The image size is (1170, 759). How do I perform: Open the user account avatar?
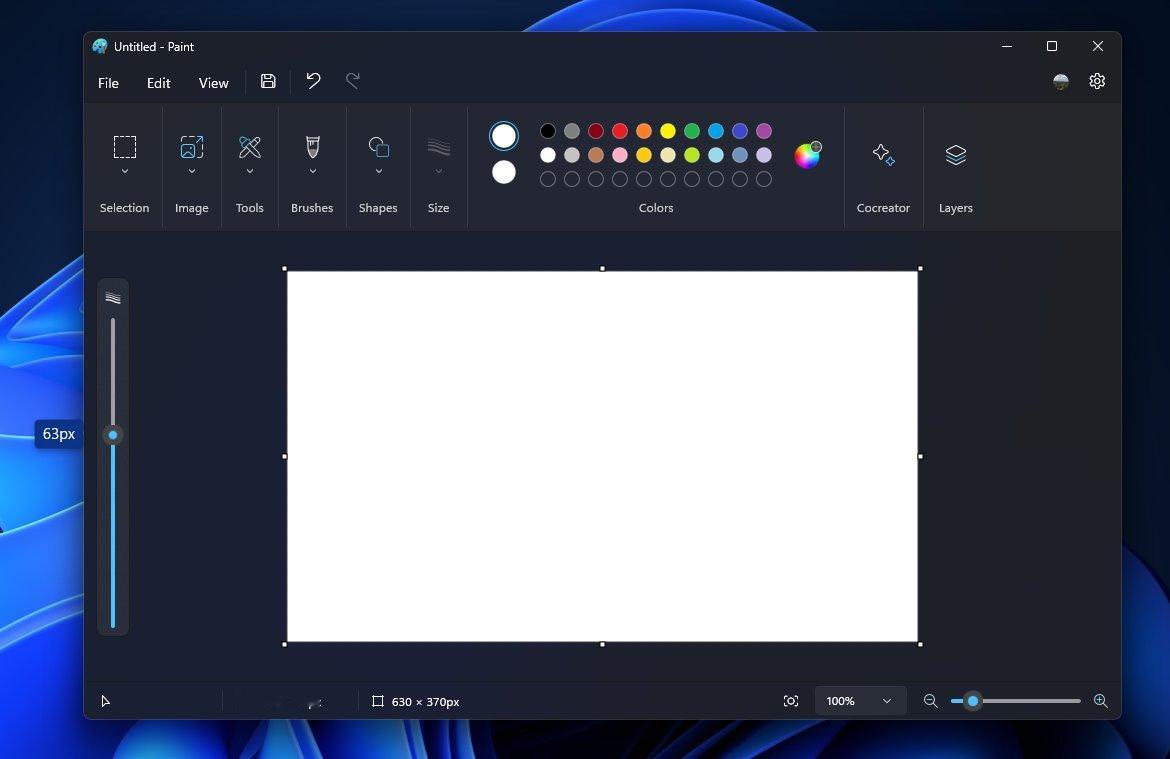pyautogui.click(x=1060, y=81)
